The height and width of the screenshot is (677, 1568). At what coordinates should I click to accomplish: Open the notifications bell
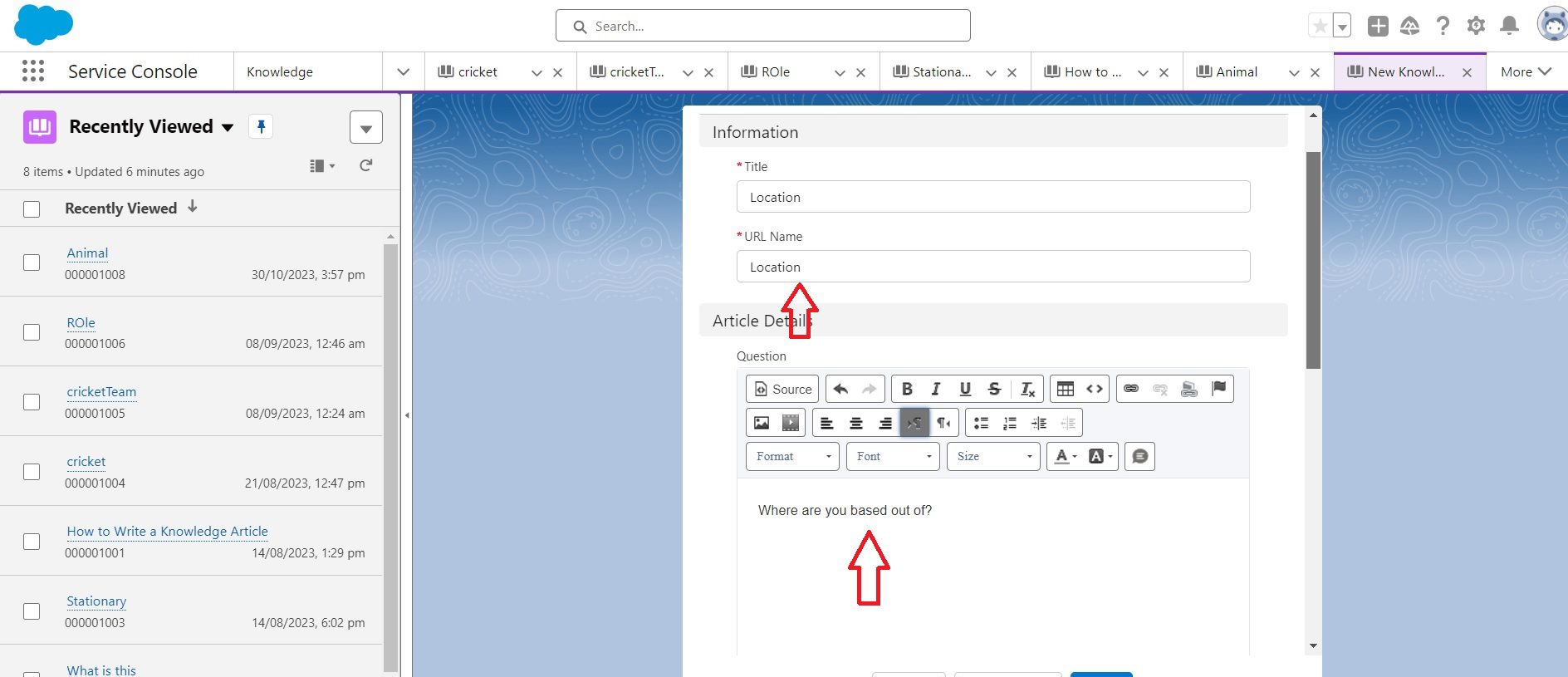tap(1509, 26)
